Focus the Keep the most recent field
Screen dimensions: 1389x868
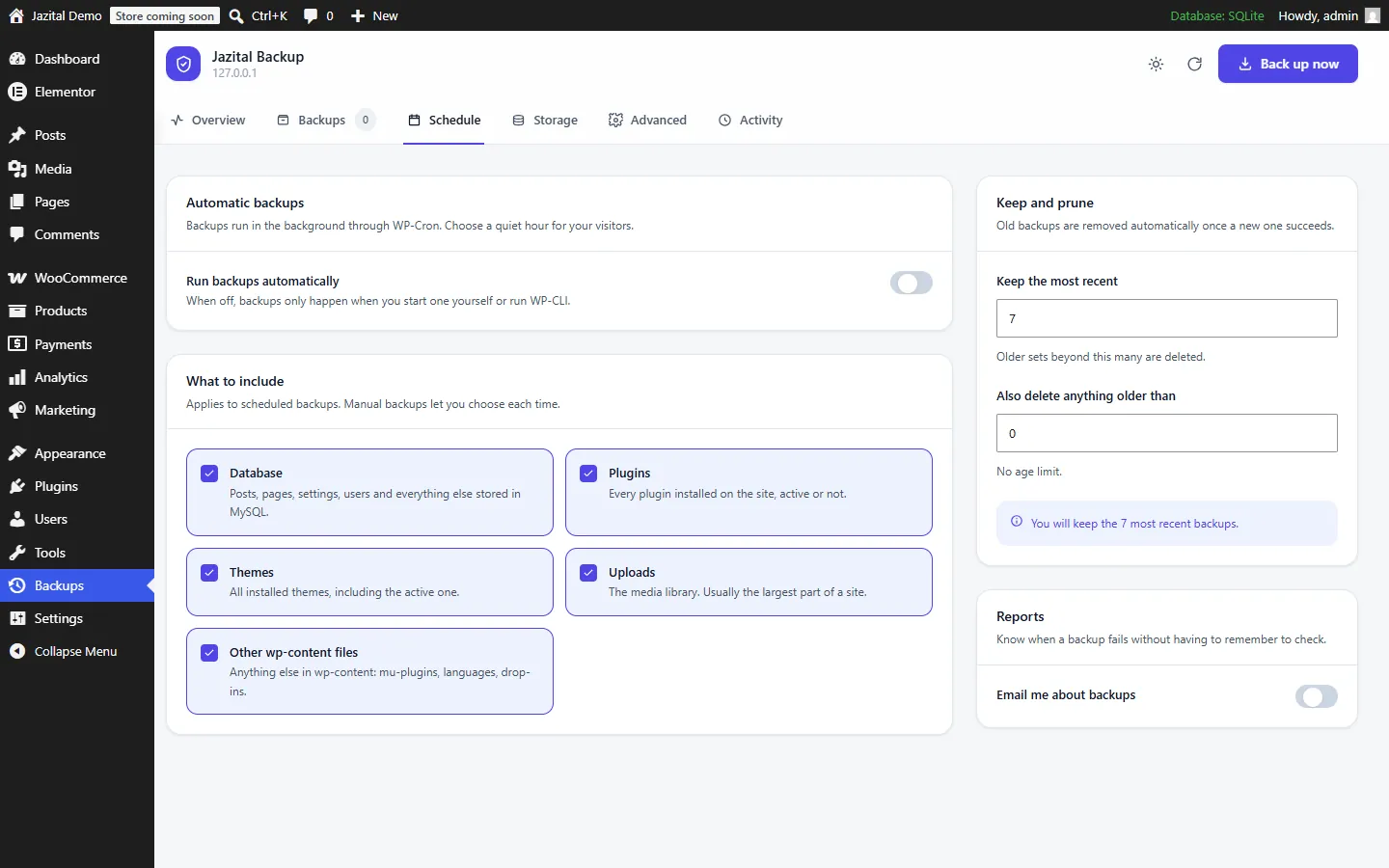tap(1167, 318)
